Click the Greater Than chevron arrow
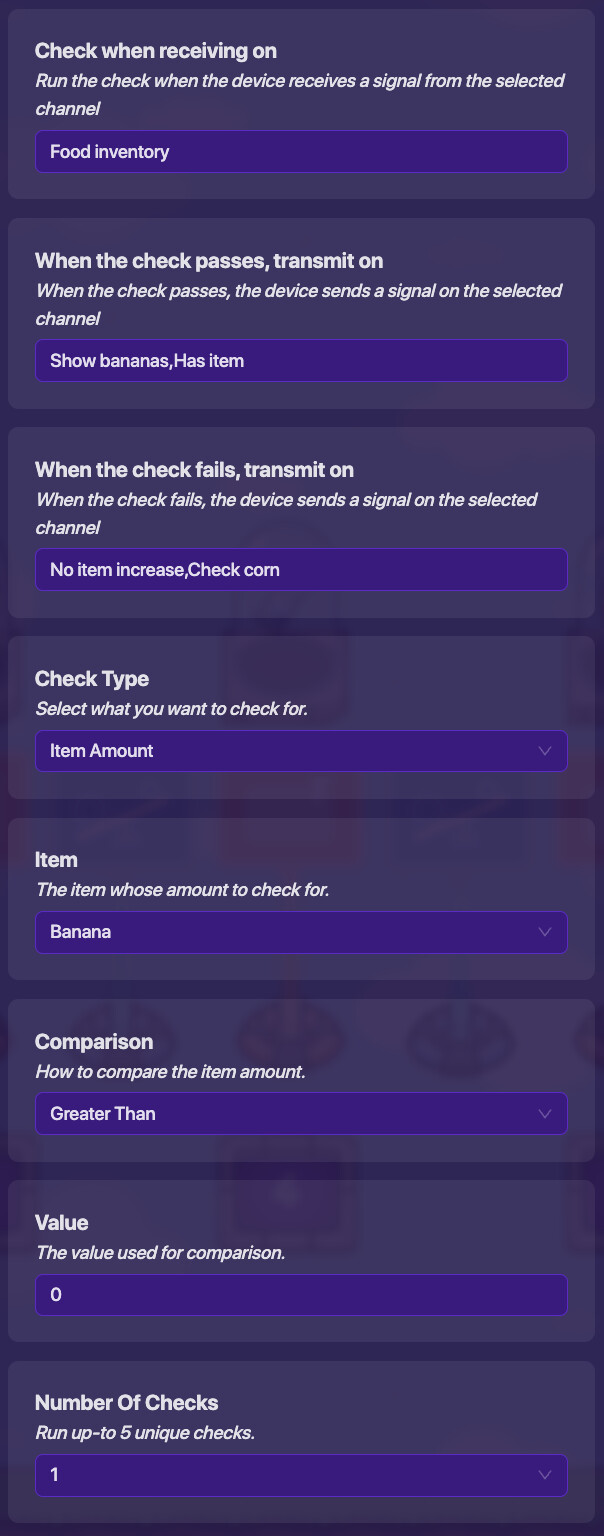 point(545,1113)
